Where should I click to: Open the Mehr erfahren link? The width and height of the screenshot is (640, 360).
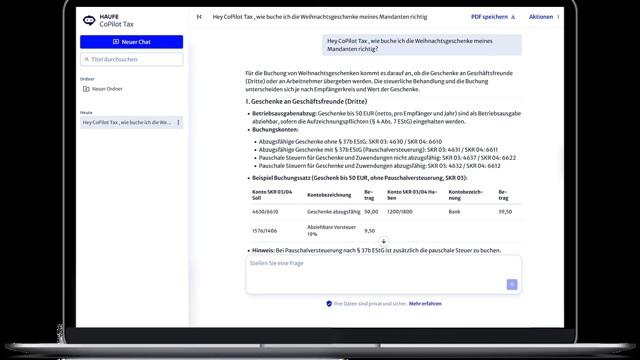click(x=425, y=304)
